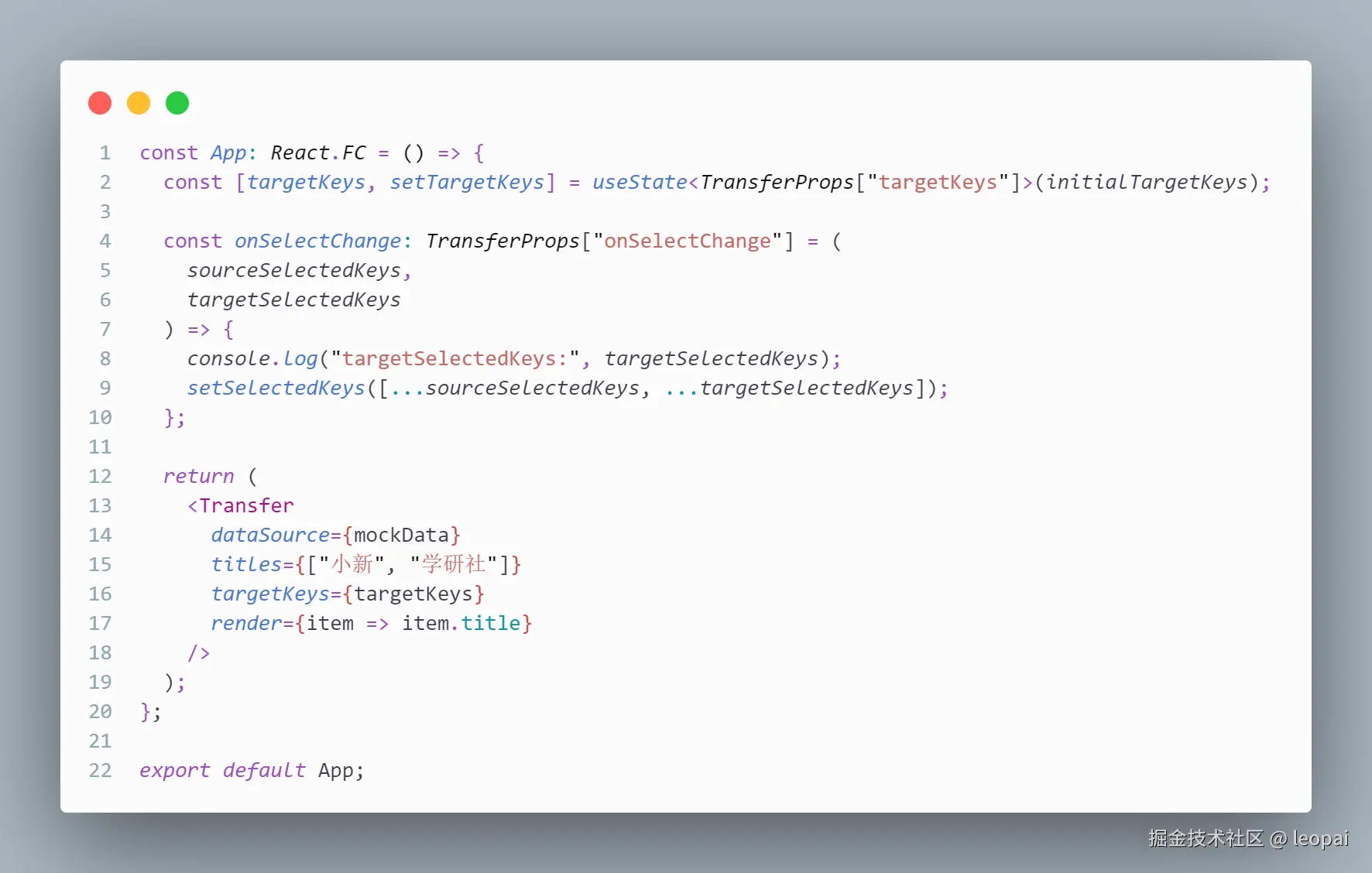Click the onSelectChange constant name

(x=317, y=241)
